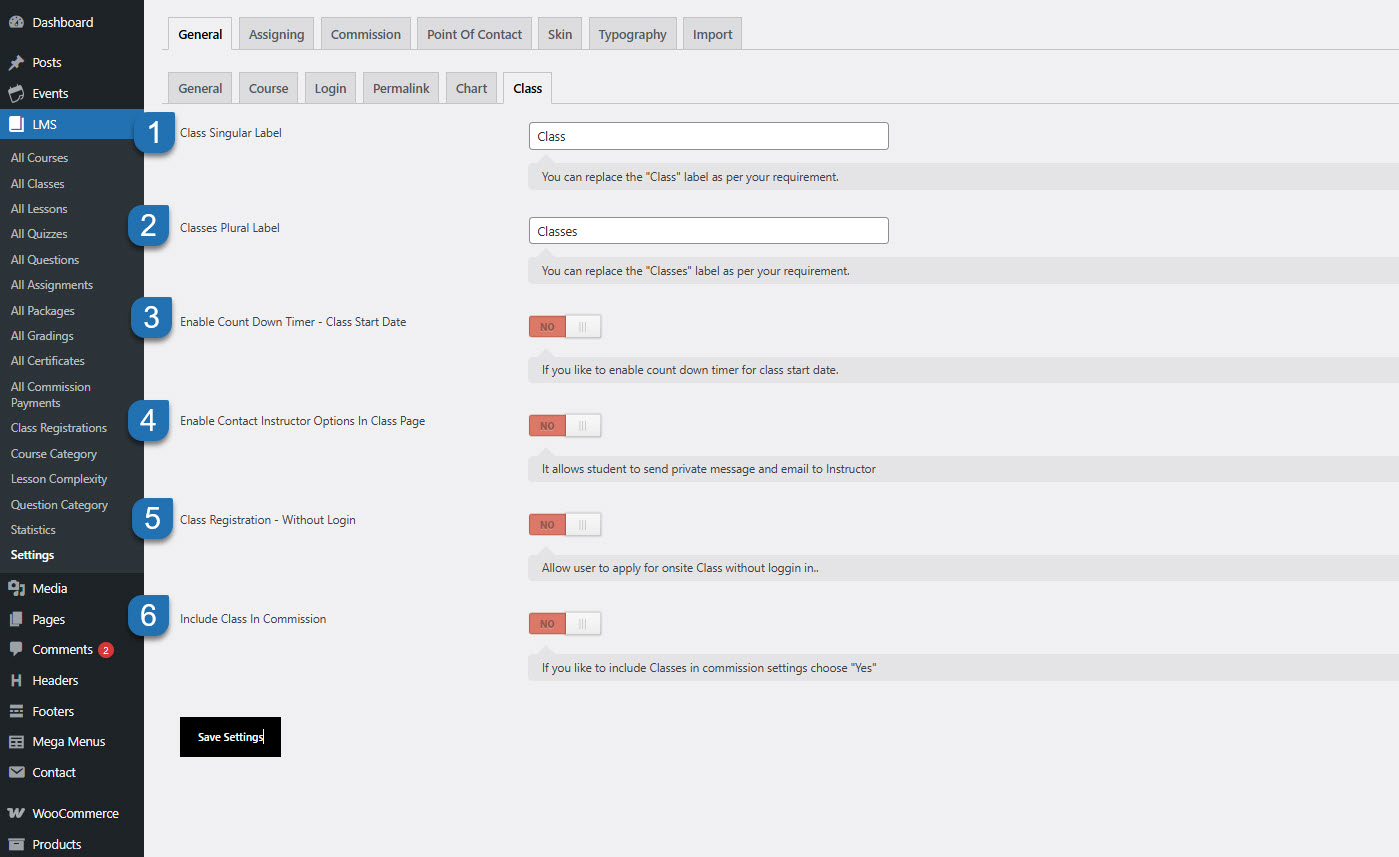Click the Save Settings button
Image resolution: width=1399 pixels, height=857 pixels.
click(230, 737)
